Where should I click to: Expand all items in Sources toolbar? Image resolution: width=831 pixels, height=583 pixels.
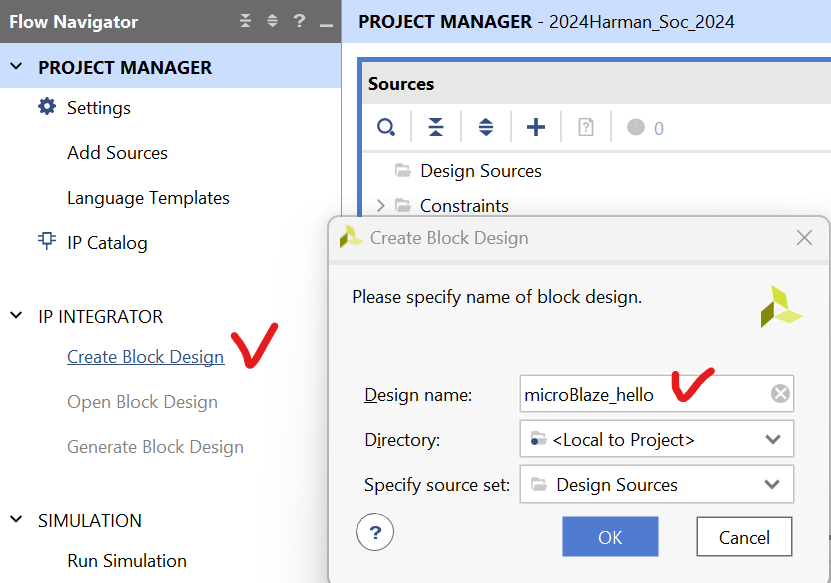pos(485,127)
